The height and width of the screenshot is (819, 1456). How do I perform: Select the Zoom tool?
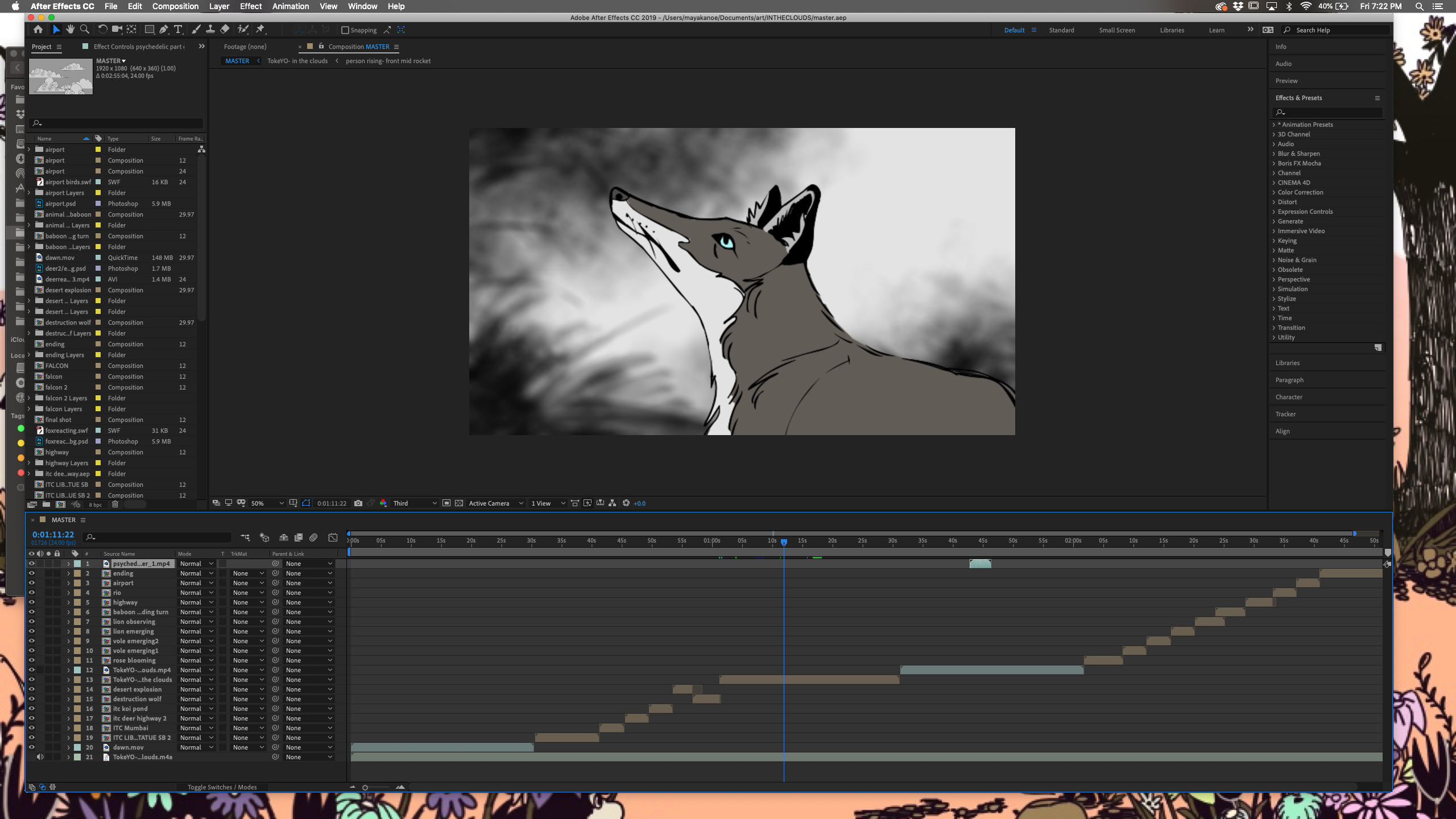coord(85,30)
